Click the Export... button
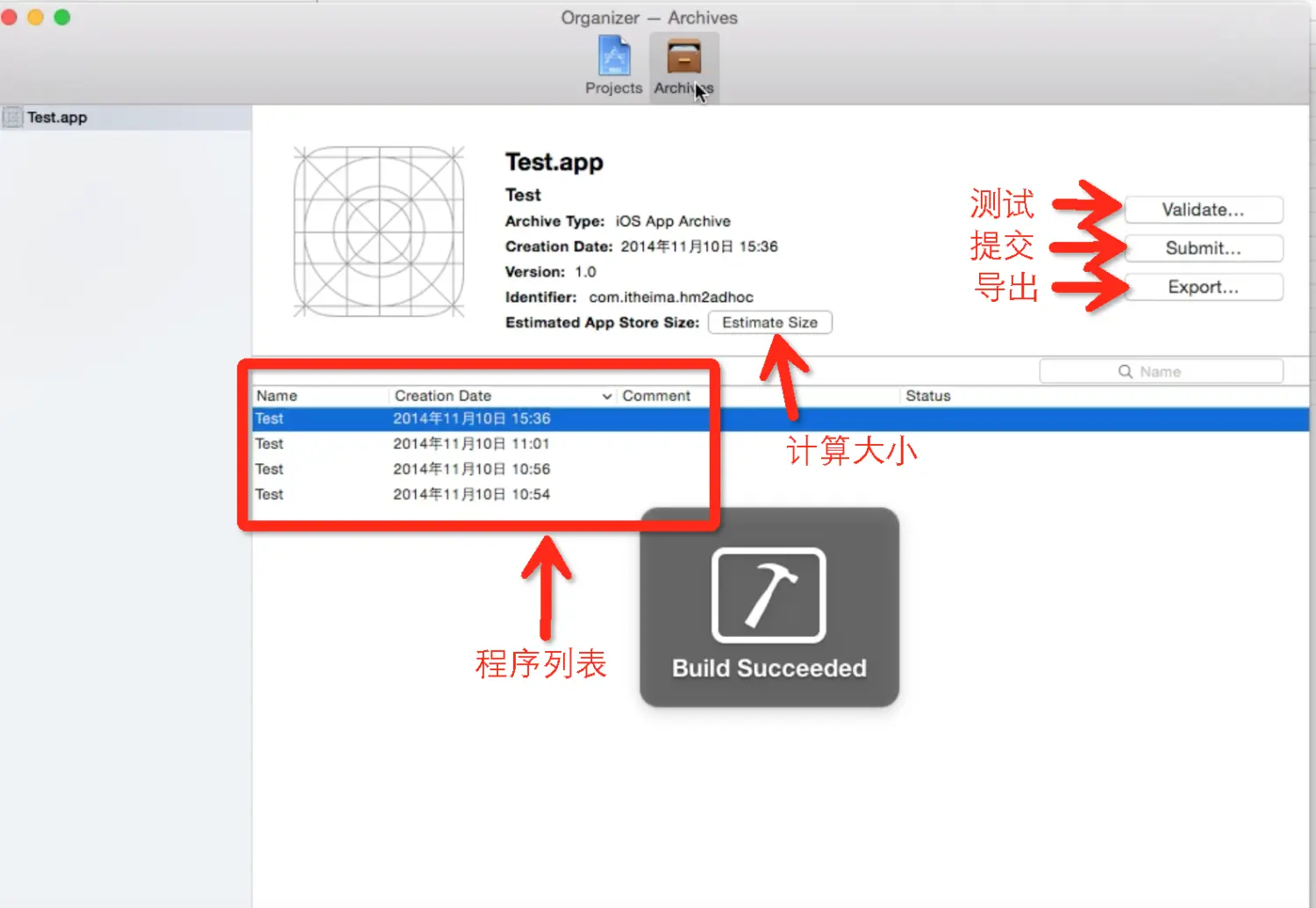The image size is (1316, 908). [x=1203, y=287]
